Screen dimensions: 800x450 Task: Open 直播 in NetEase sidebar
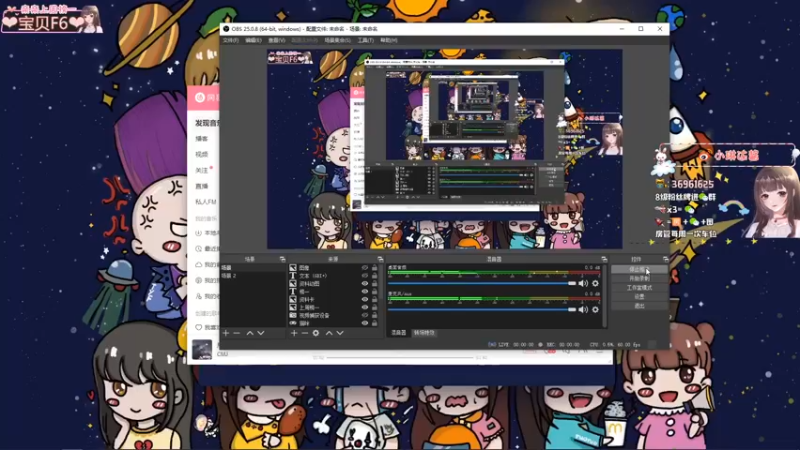[202, 186]
